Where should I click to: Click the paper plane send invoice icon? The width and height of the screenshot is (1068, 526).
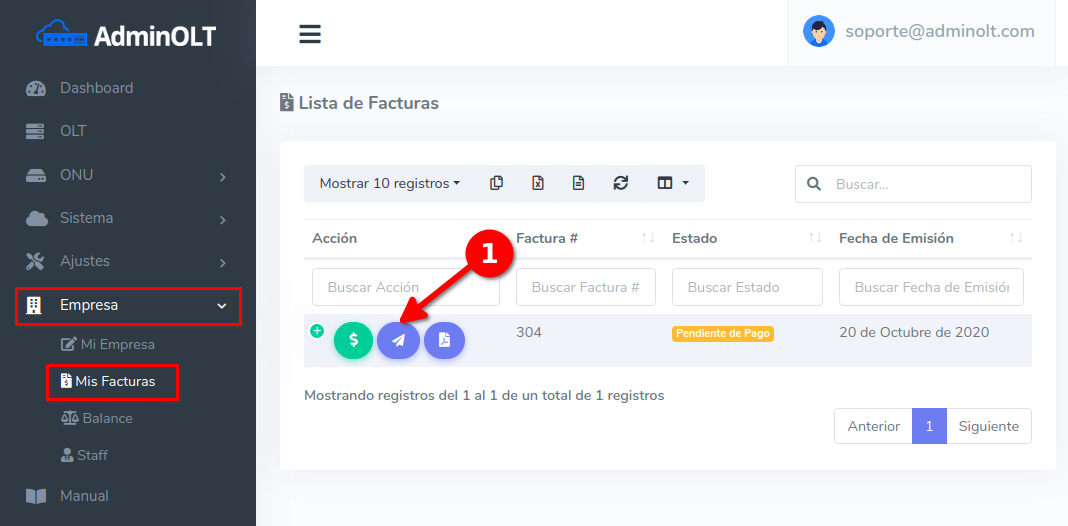[x=398, y=340]
